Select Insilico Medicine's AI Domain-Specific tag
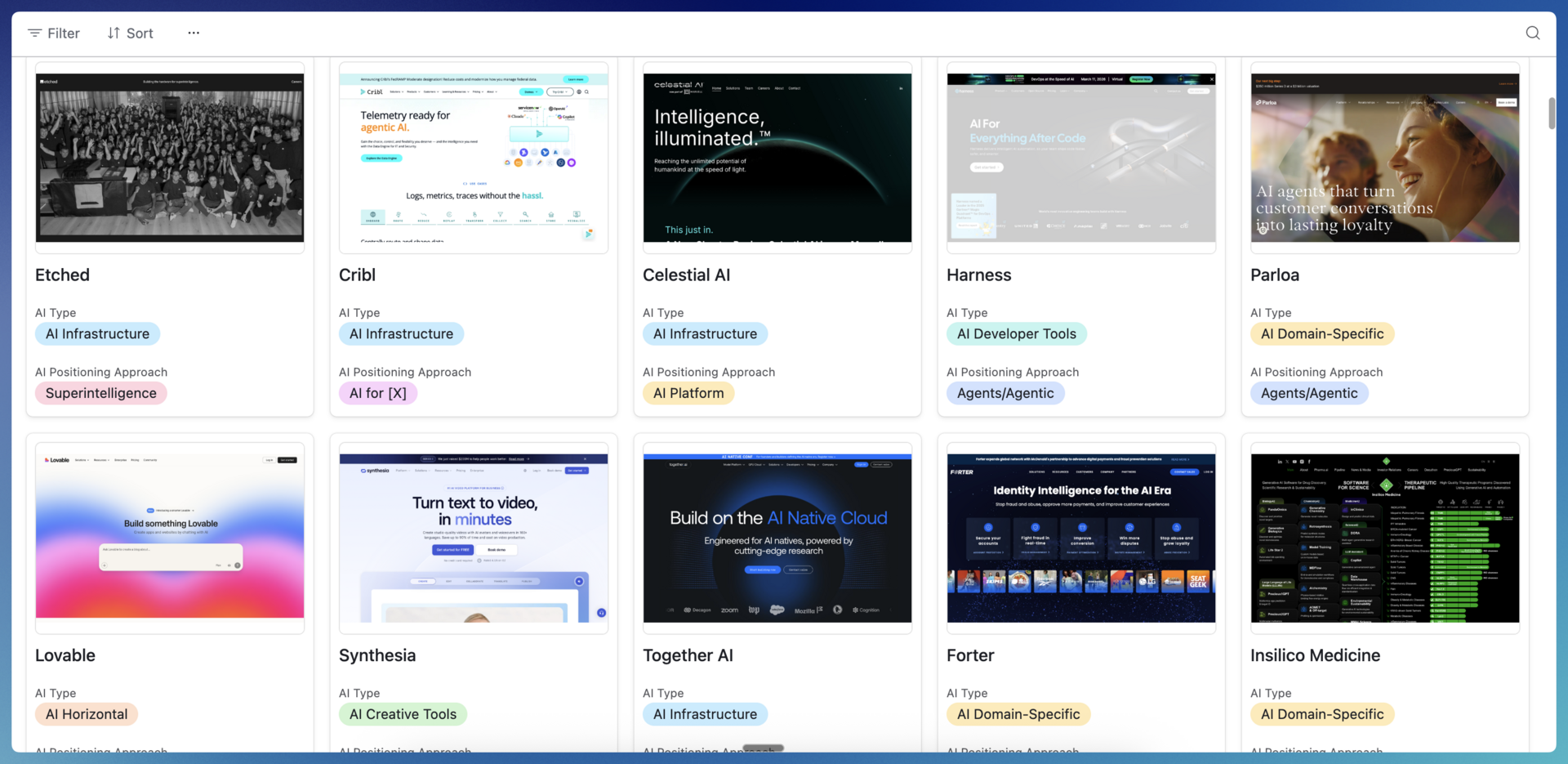 [x=1322, y=714]
